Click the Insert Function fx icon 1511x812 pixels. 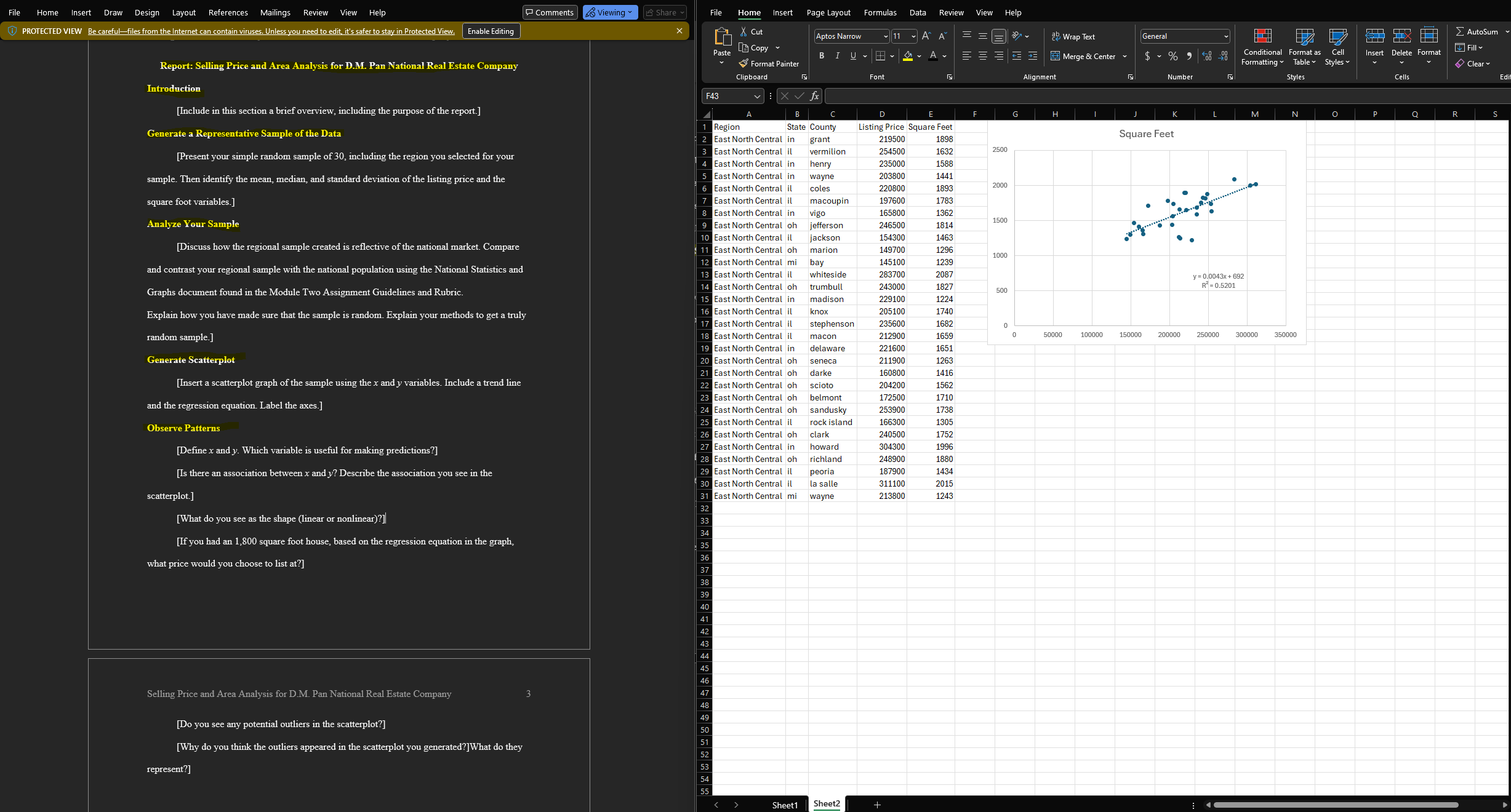[814, 96]
